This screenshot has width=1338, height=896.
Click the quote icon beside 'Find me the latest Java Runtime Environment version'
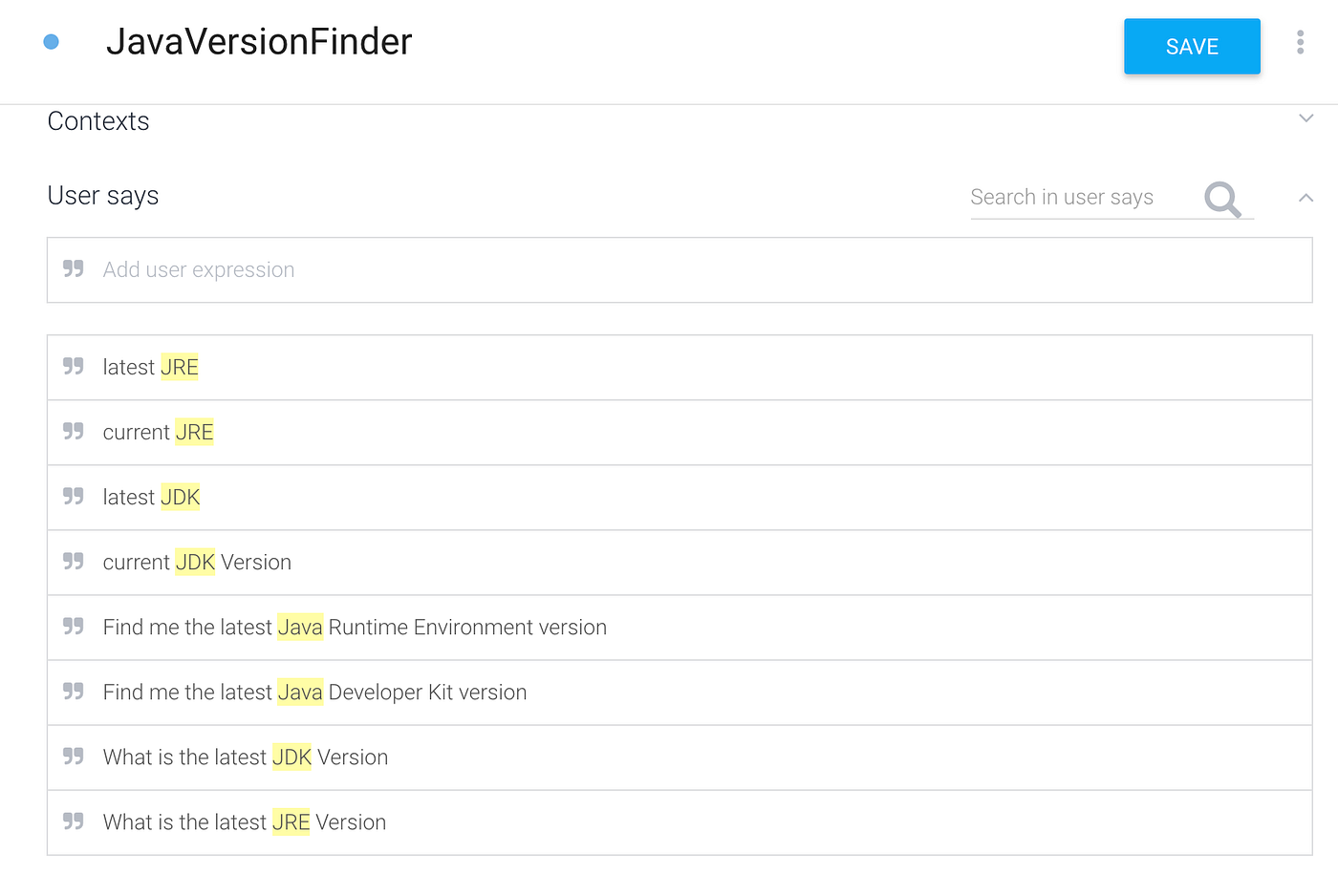pyautogui.click(x=74, y=625)
